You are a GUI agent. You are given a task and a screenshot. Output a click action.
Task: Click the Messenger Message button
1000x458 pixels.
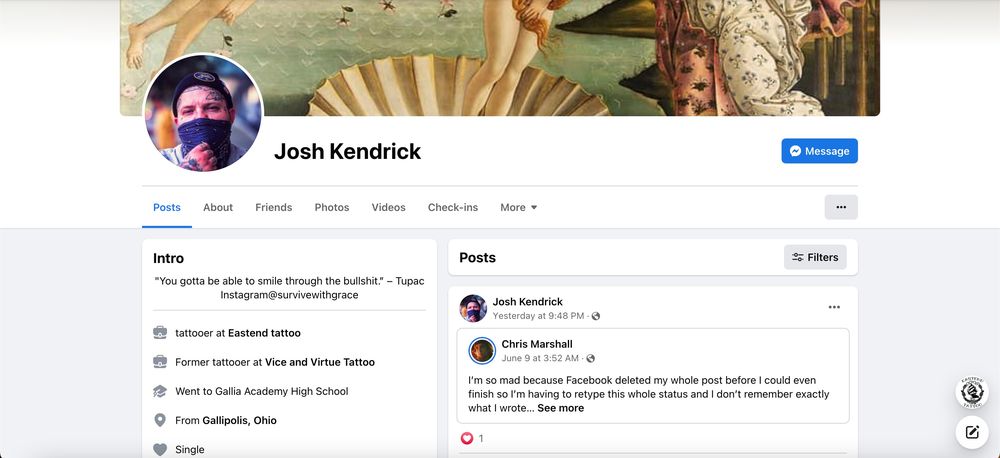point(819,151)
